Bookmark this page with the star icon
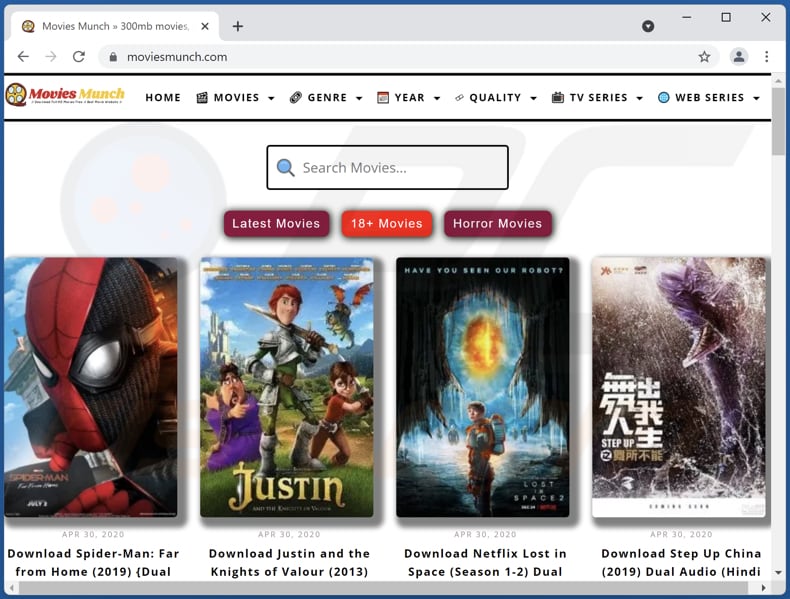Image resolution: width=790 pixels, height=599 pixels. pyautogui.click(x=704, y=56)
